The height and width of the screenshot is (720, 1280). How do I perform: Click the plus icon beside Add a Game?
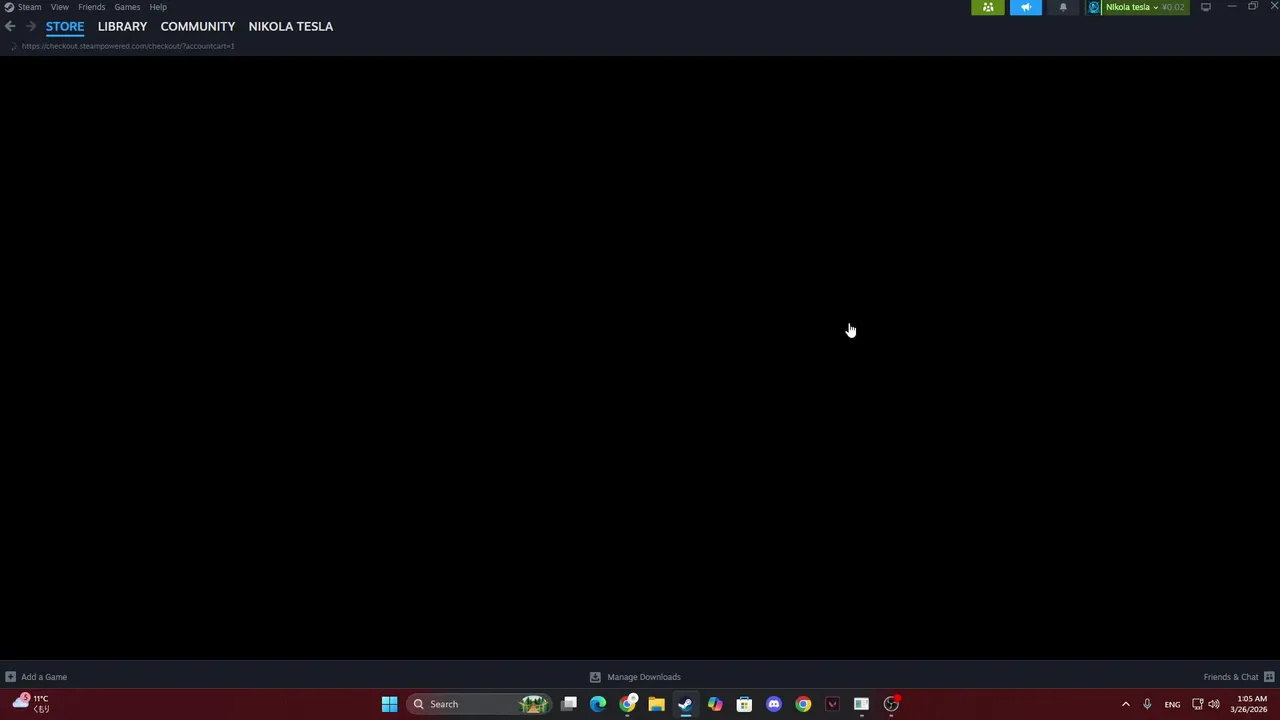click(10, 677)
